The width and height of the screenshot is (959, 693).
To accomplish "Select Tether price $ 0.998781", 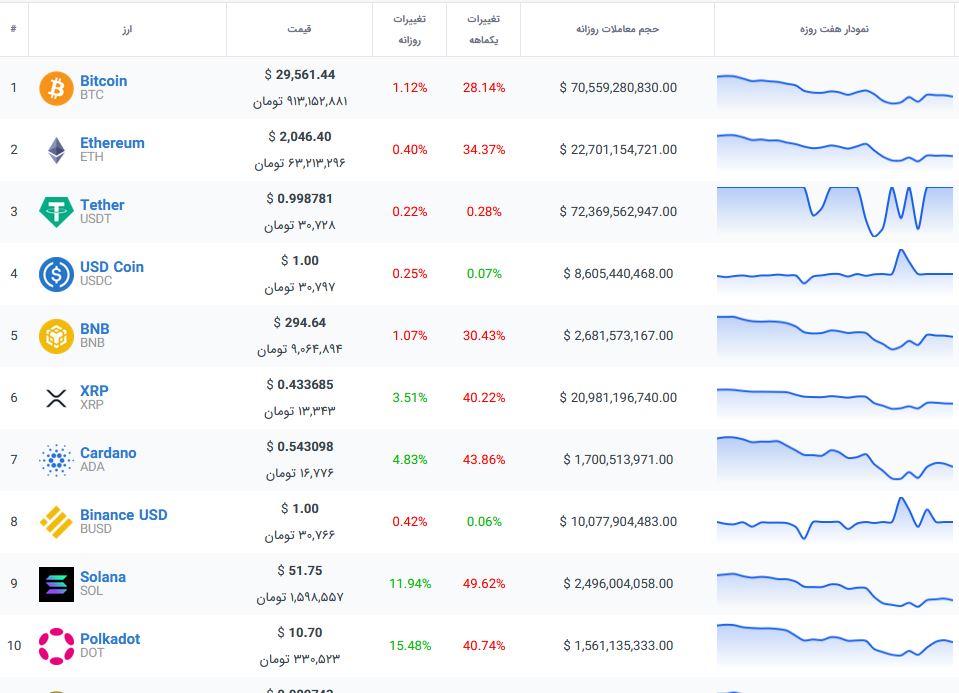I will (300, 199).
